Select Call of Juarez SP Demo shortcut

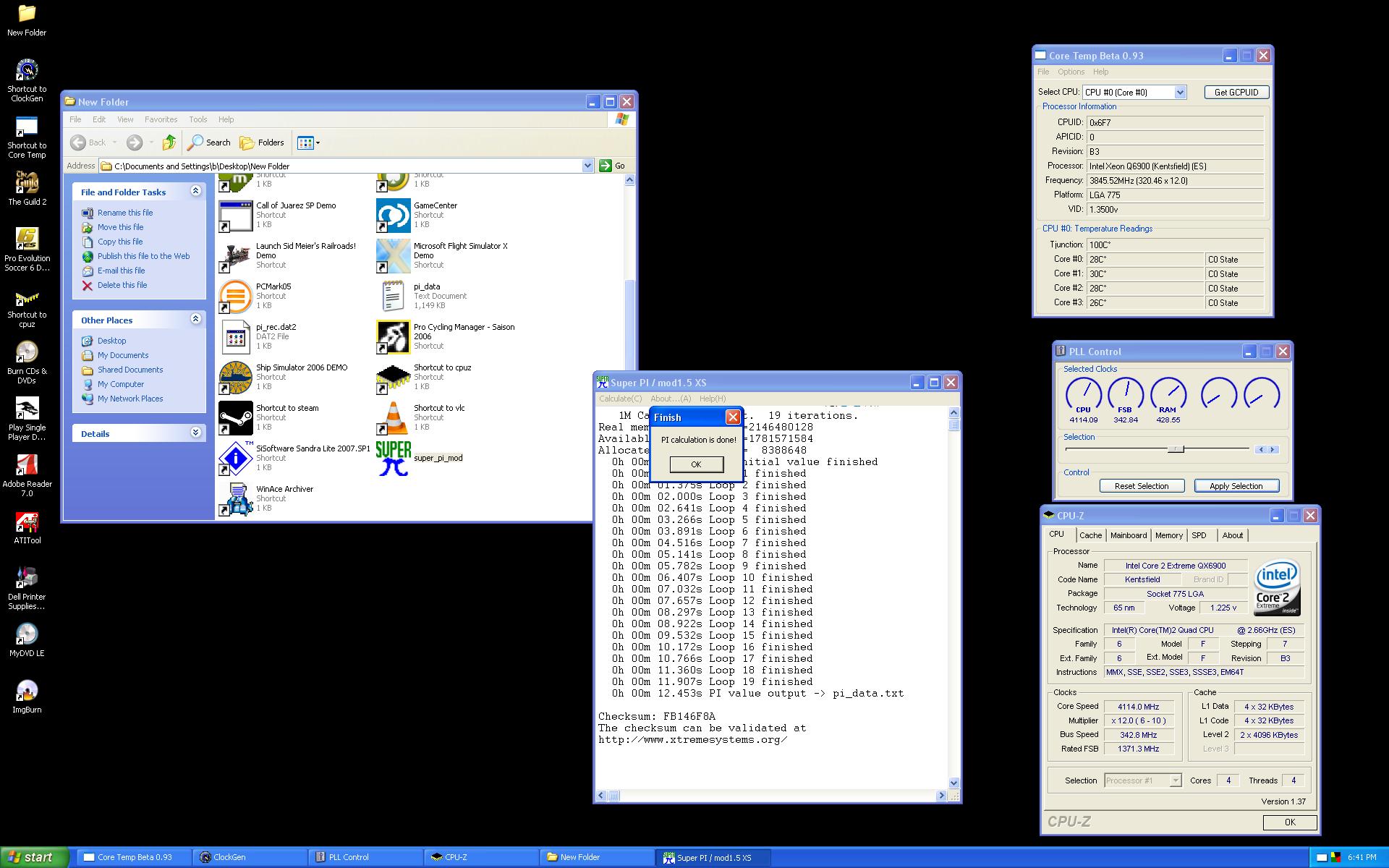235,216
